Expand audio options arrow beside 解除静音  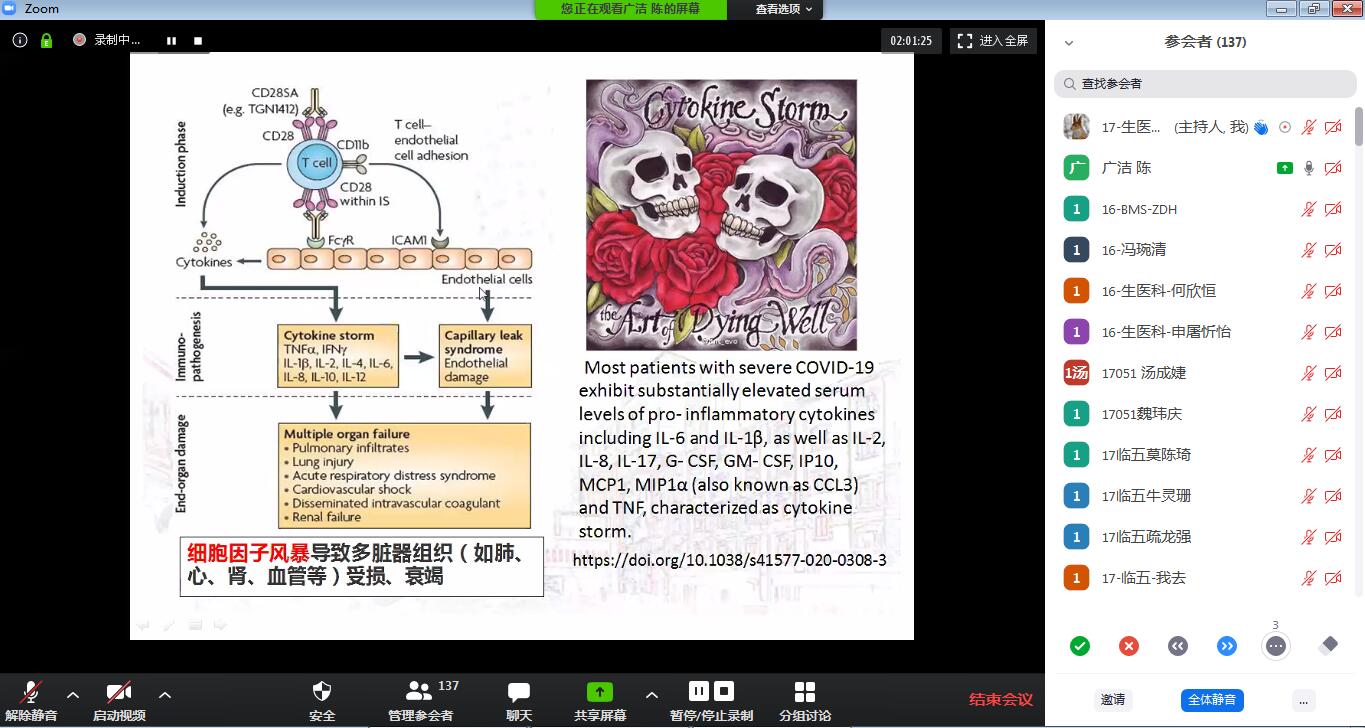pos(73,695)
